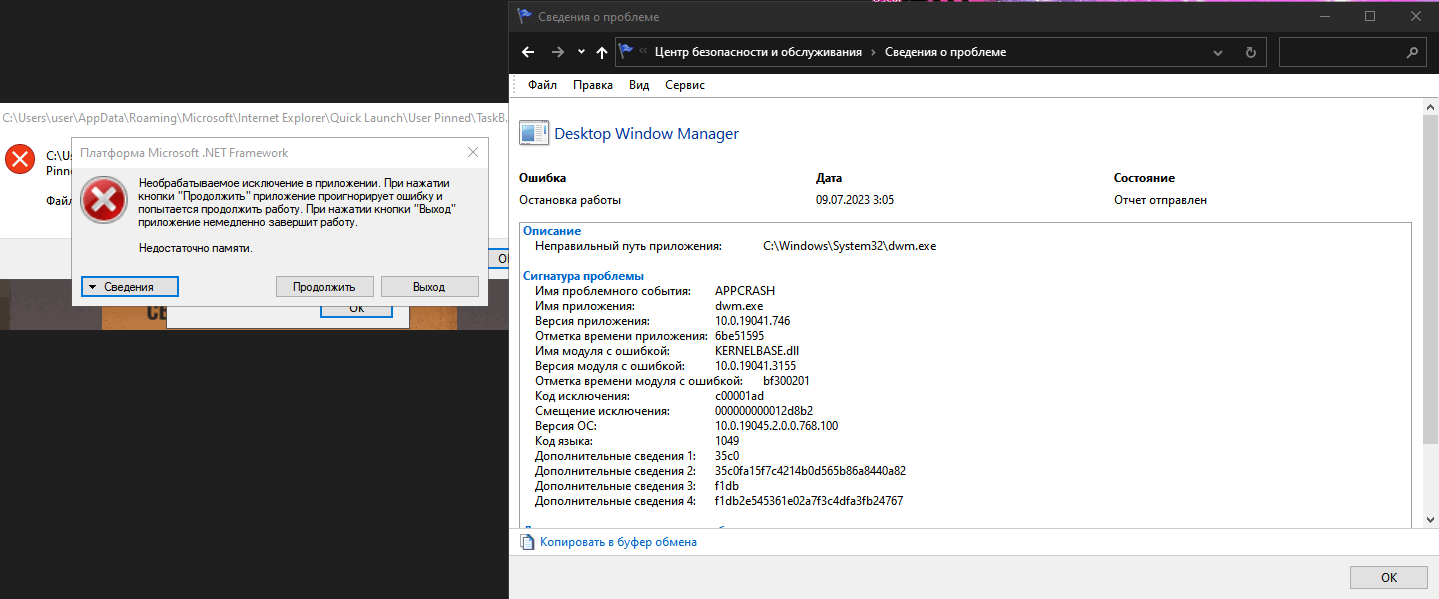The image size is (1439, 599).
Task: Open the Правка menu
Action: pos(593,85)
